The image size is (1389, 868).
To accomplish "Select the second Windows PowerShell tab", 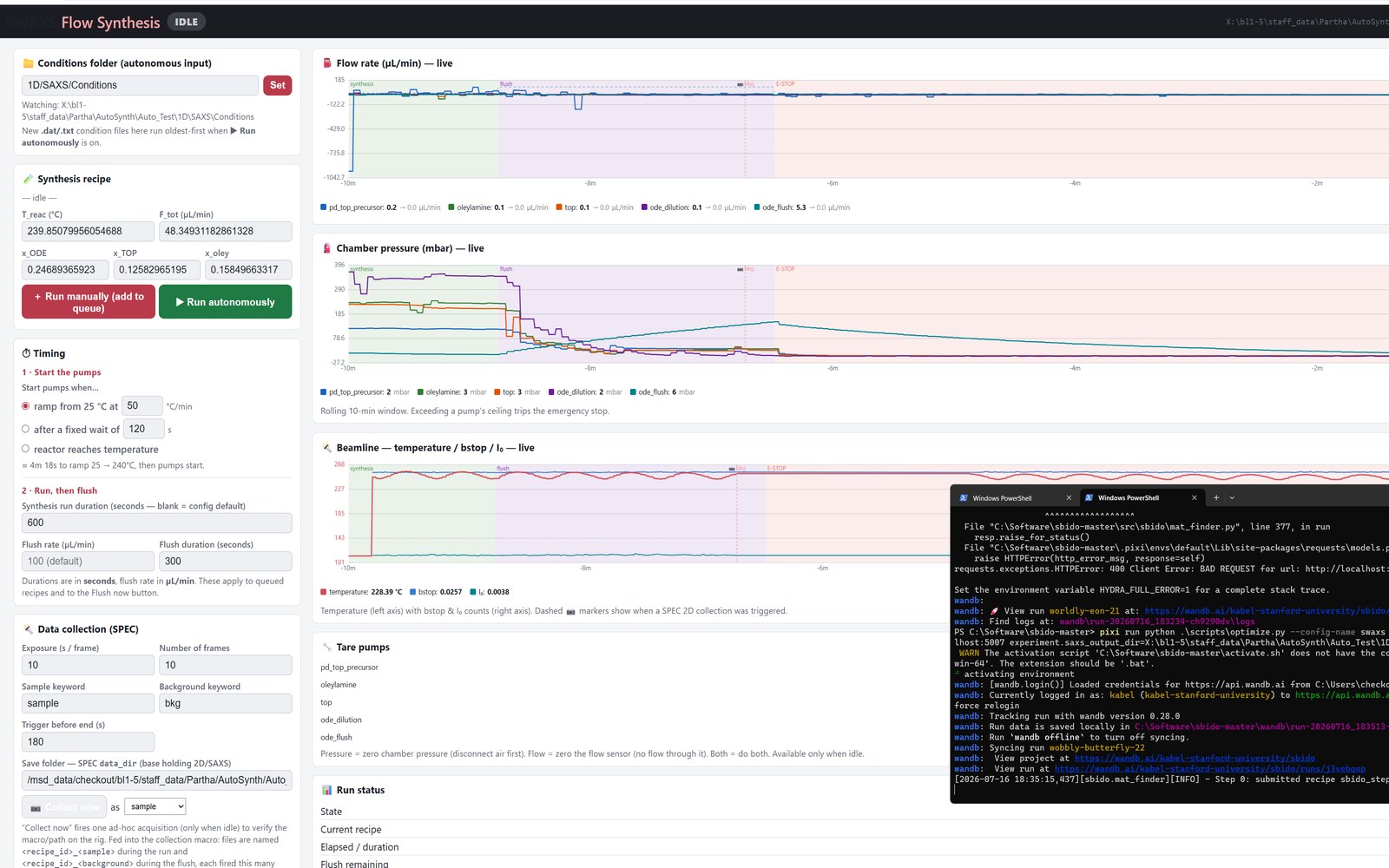I will click(x=1141, y=498).
